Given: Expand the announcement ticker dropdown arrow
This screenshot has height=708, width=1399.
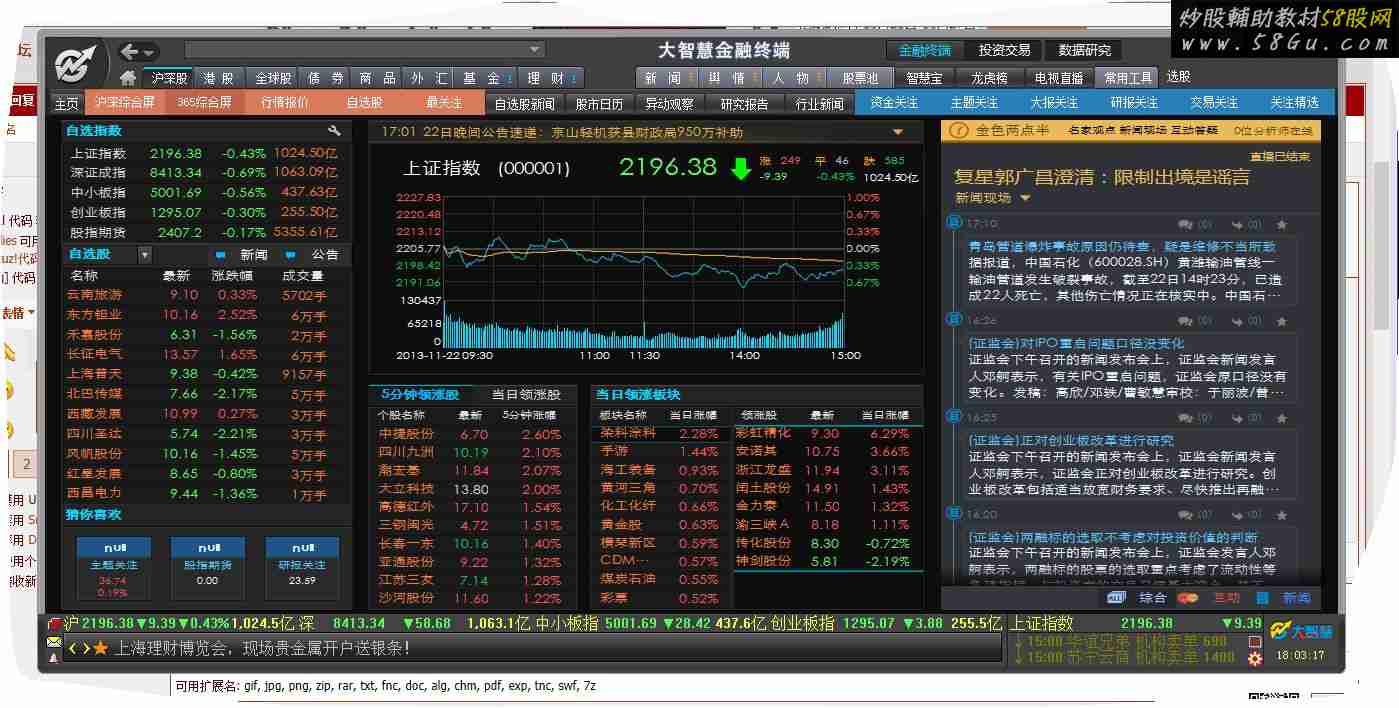Looking at the screenshot, I should pyautogui.click(x=898, y=132).
